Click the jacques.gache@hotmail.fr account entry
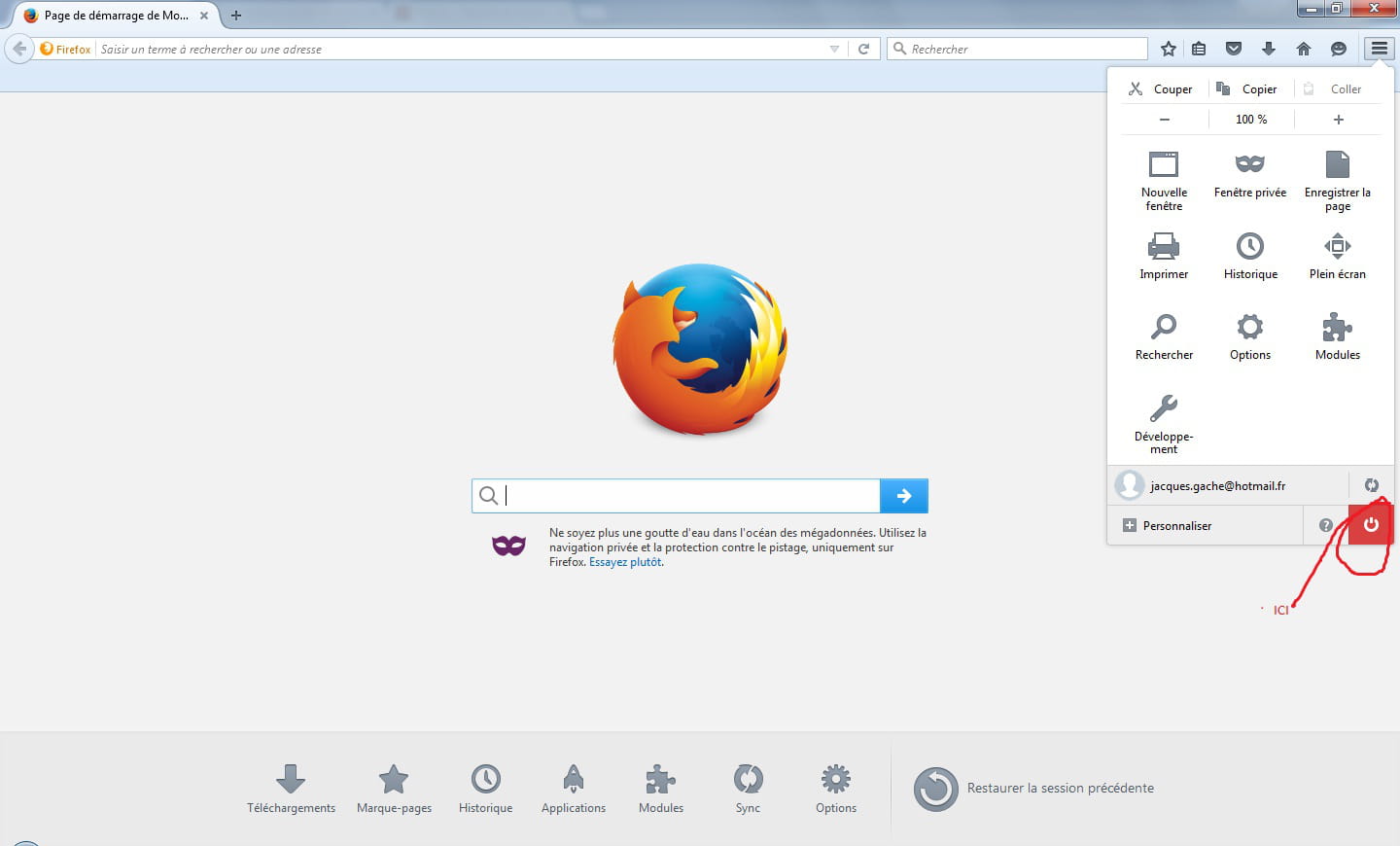The image size is (1400, 846). [x=1228, y=484]
